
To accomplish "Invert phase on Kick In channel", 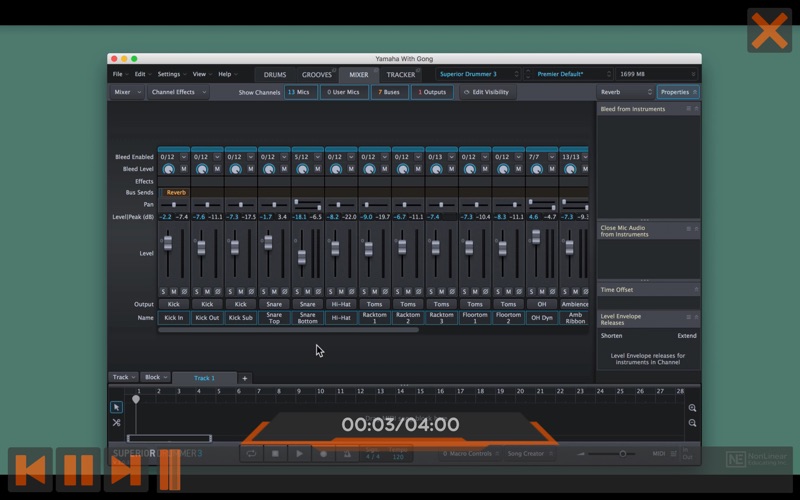I will coord(184,292).
